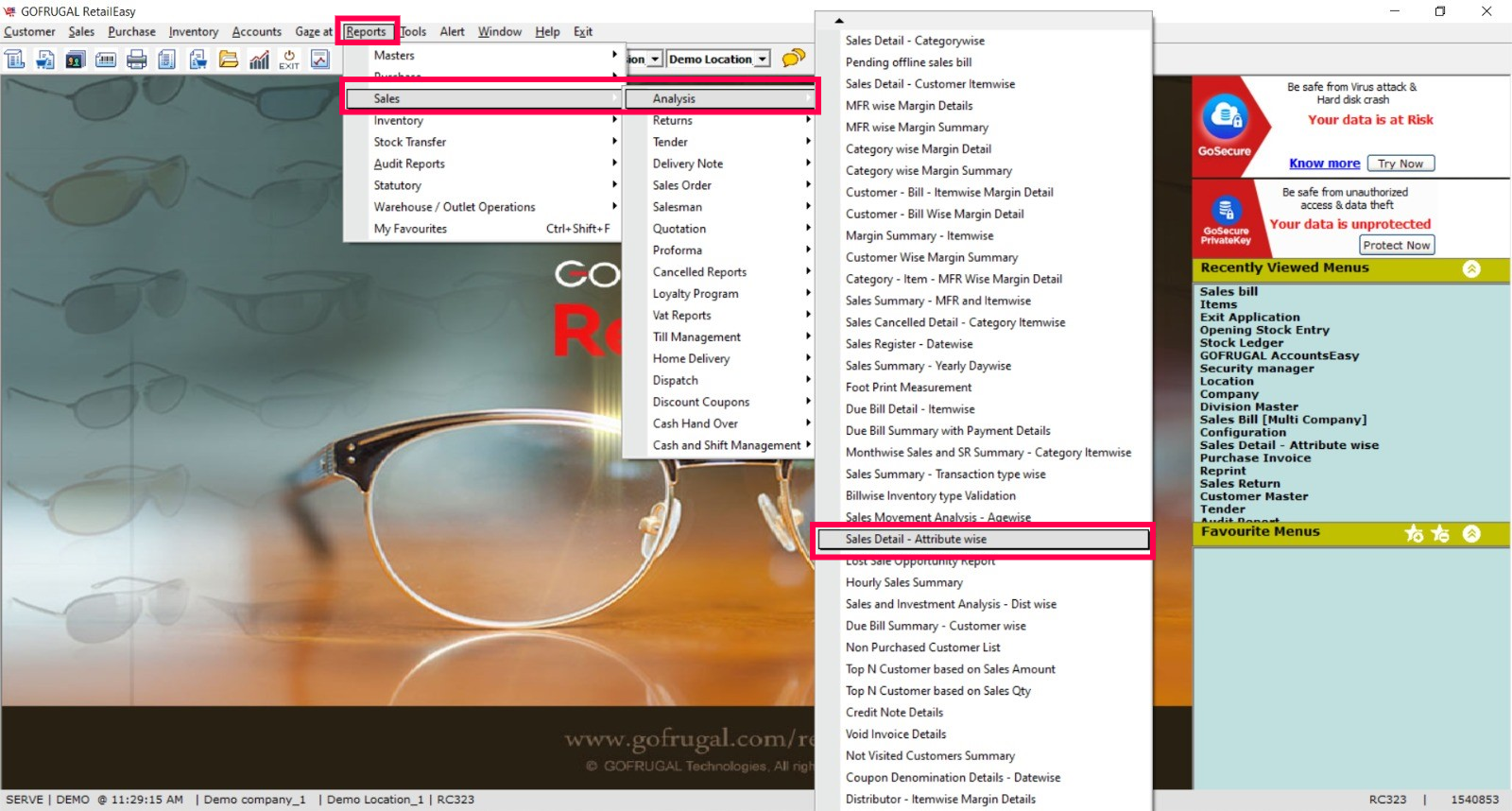Viewport: 1512px width, 811px height.
Task: Click Exit in the menu bar
Action: click(x=583, y=31)
